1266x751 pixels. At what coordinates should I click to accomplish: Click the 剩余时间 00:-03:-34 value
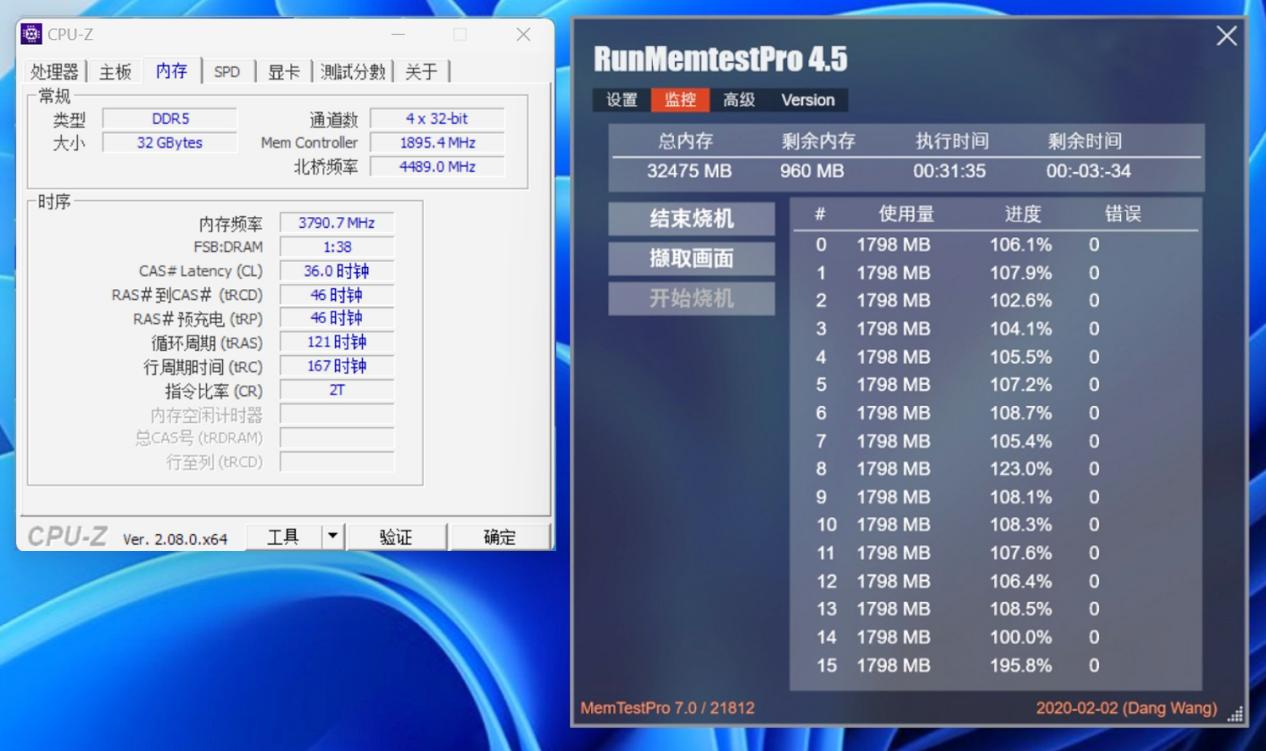coord(1089,171)
